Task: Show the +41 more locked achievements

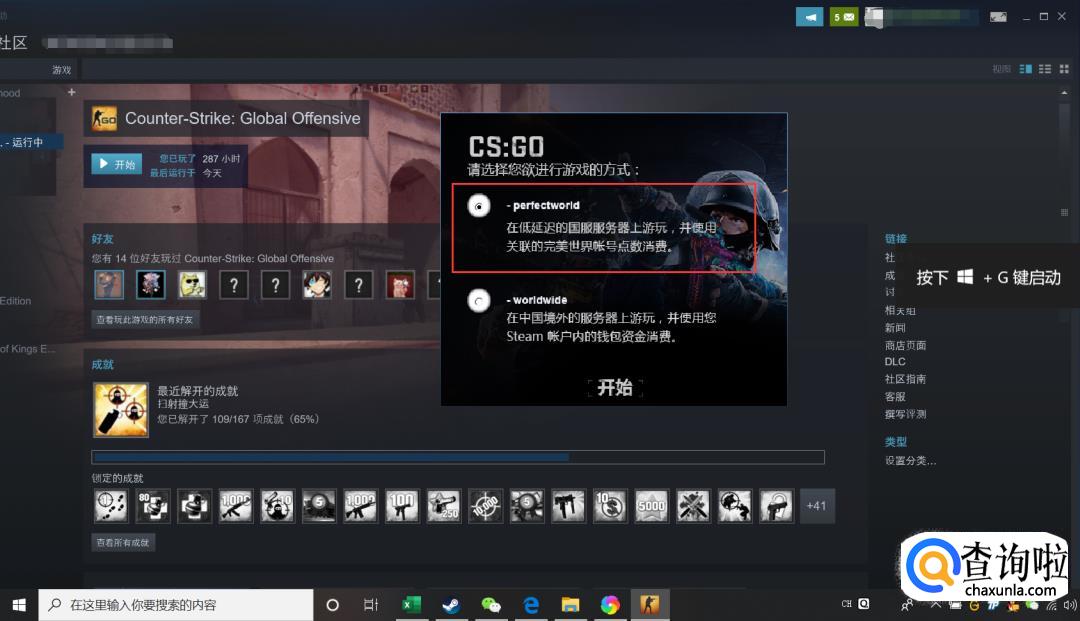Action: click(x=817, y=506)
